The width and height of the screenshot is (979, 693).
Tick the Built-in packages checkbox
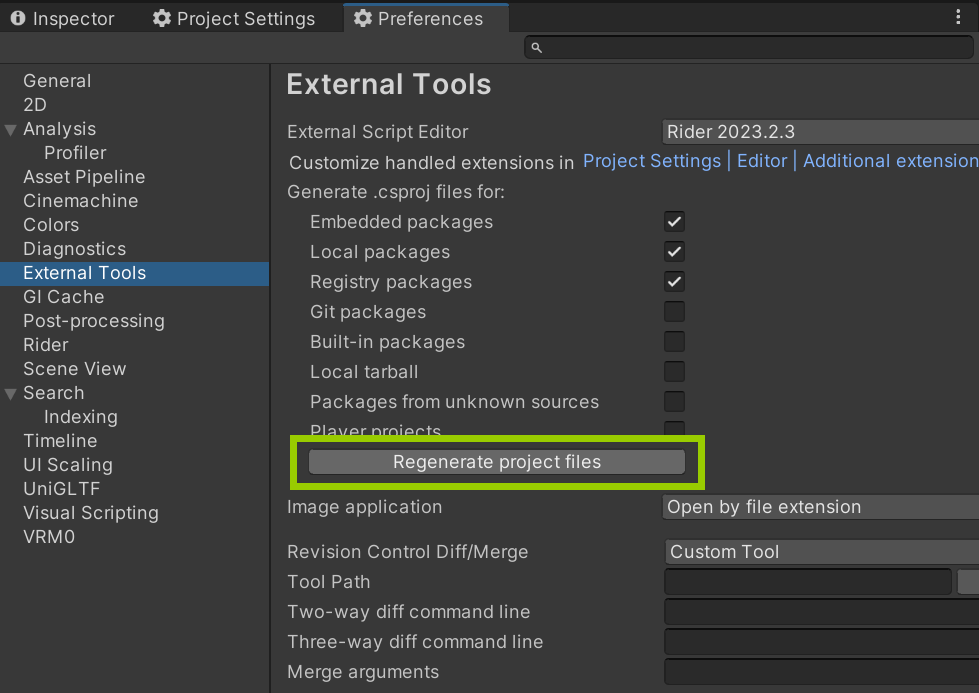[x=675, y=342]
